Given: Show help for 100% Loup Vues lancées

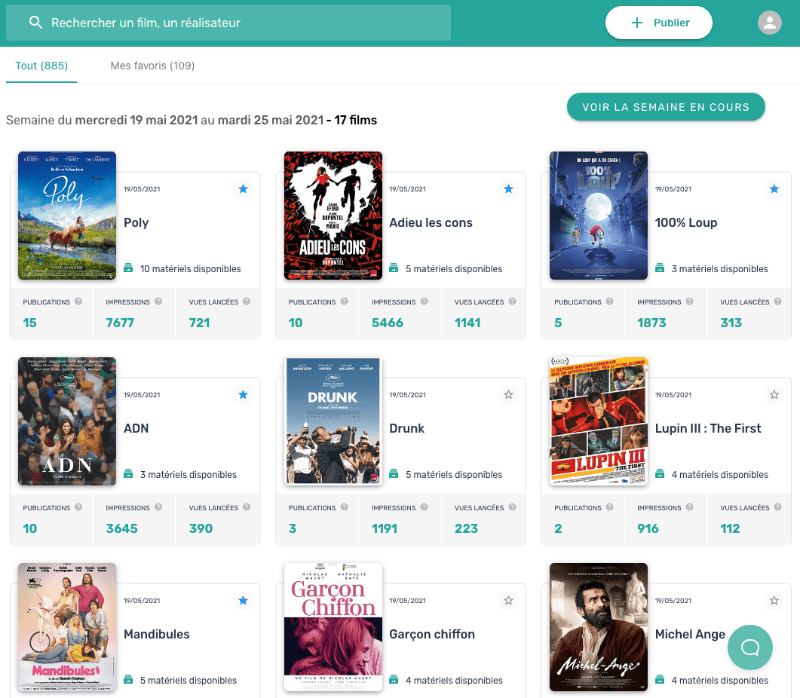Looking at the screenshot, I should pyautogui.click(x=778, y=302).
